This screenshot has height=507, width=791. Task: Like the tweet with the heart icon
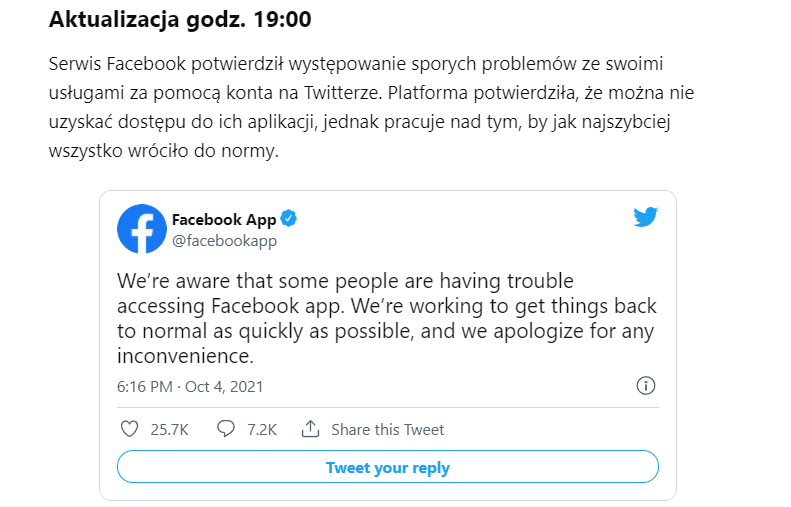[x=130, y=429]
